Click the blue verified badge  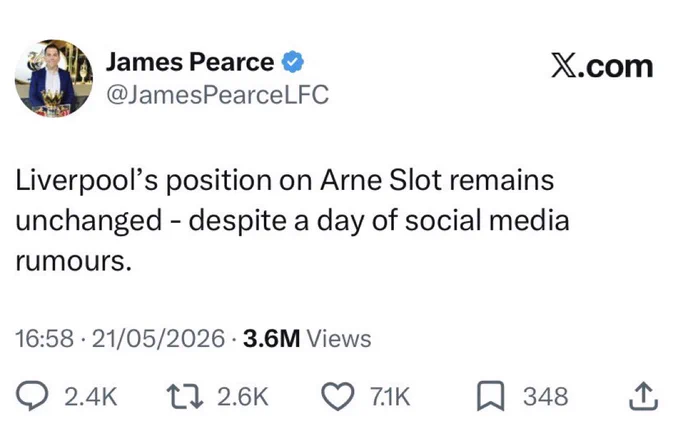[293, 62]
